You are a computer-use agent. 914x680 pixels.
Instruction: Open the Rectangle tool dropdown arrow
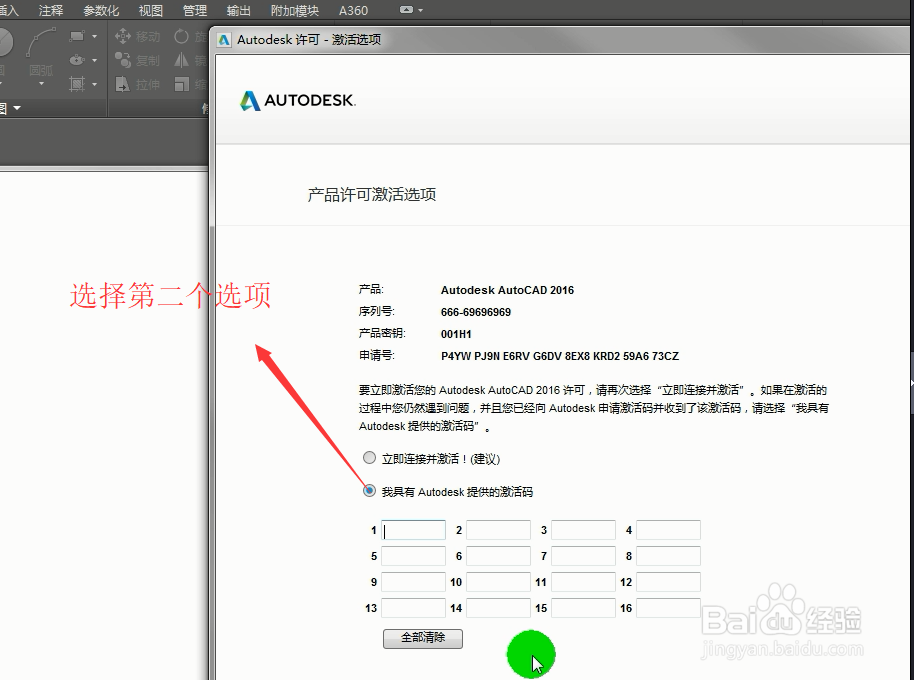tap(94, 36)
